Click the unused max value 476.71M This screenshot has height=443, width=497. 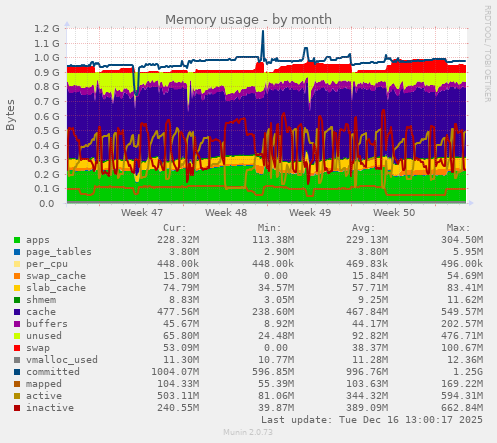[x=462, y=336]
